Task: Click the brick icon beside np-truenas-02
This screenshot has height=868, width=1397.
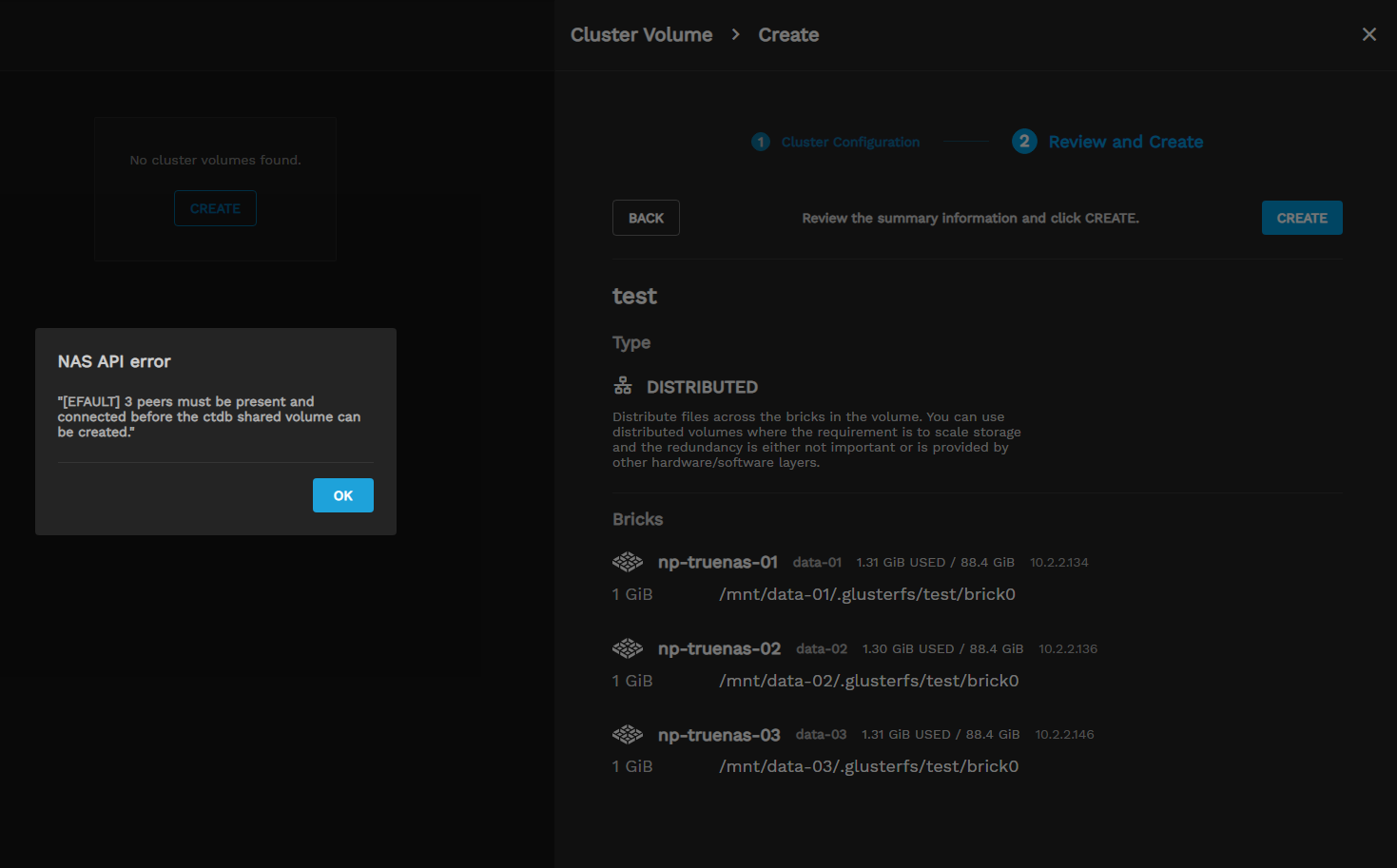Action: (x=628, y=648)
